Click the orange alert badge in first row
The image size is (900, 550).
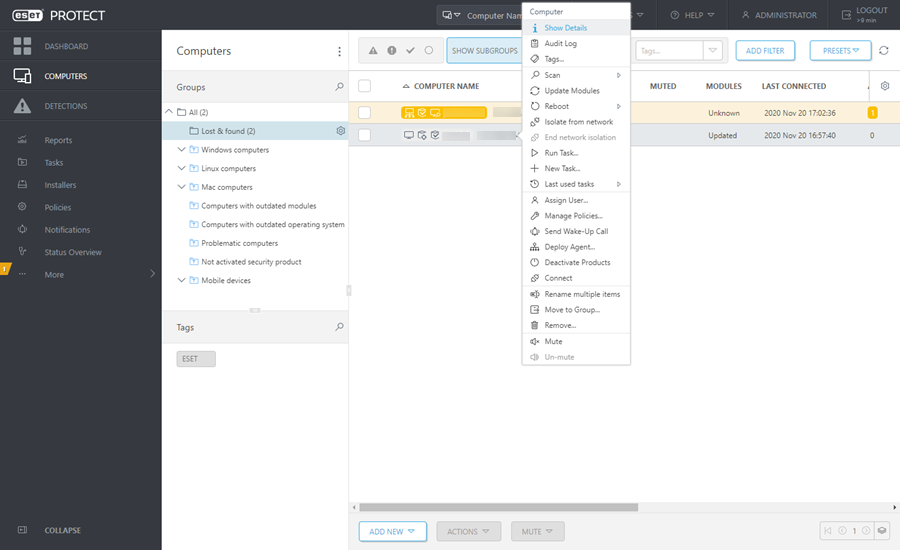tap(872, 113)
